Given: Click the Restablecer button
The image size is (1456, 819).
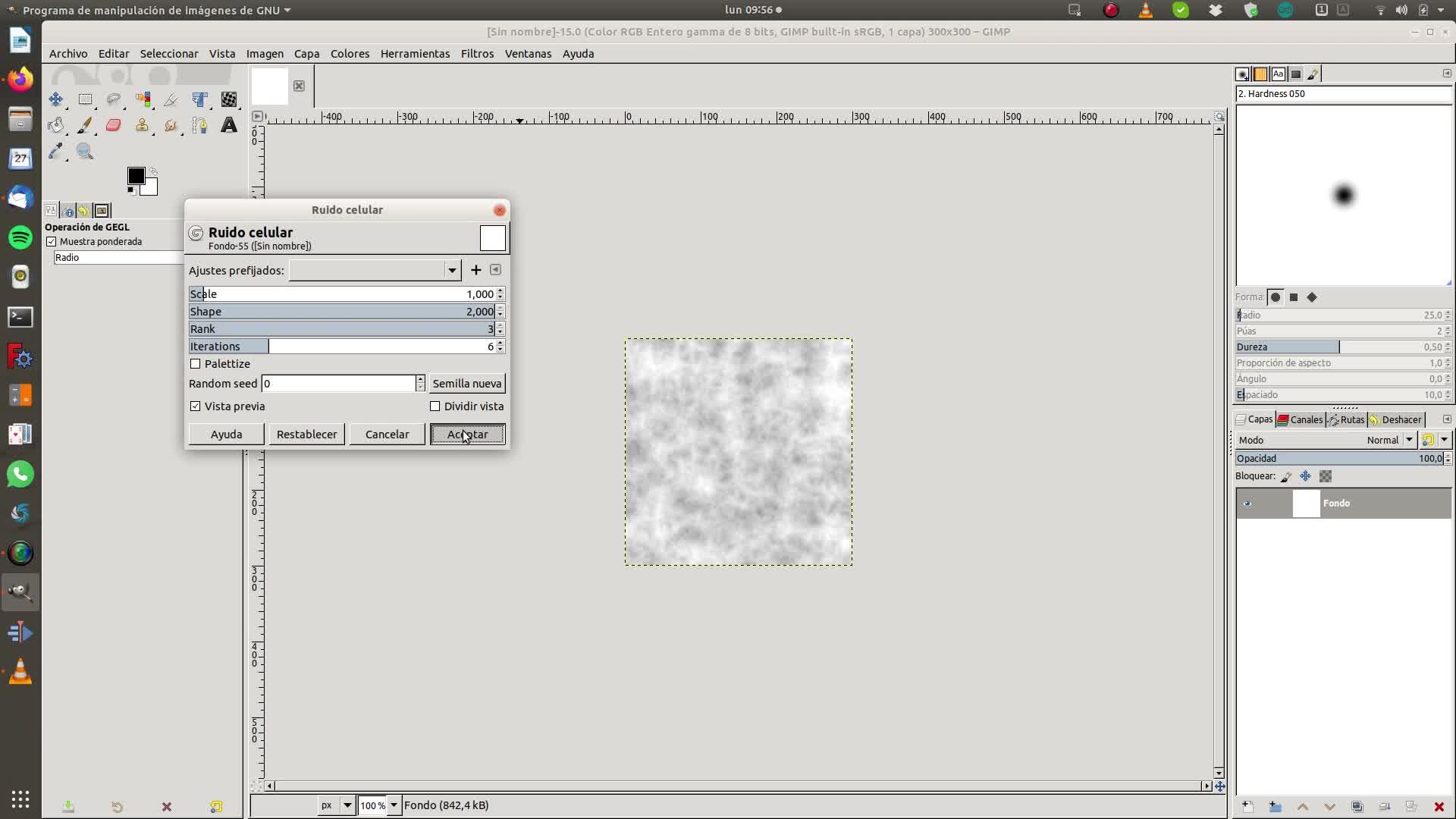Looking at the screenshot, I should (x=306, y=435).
